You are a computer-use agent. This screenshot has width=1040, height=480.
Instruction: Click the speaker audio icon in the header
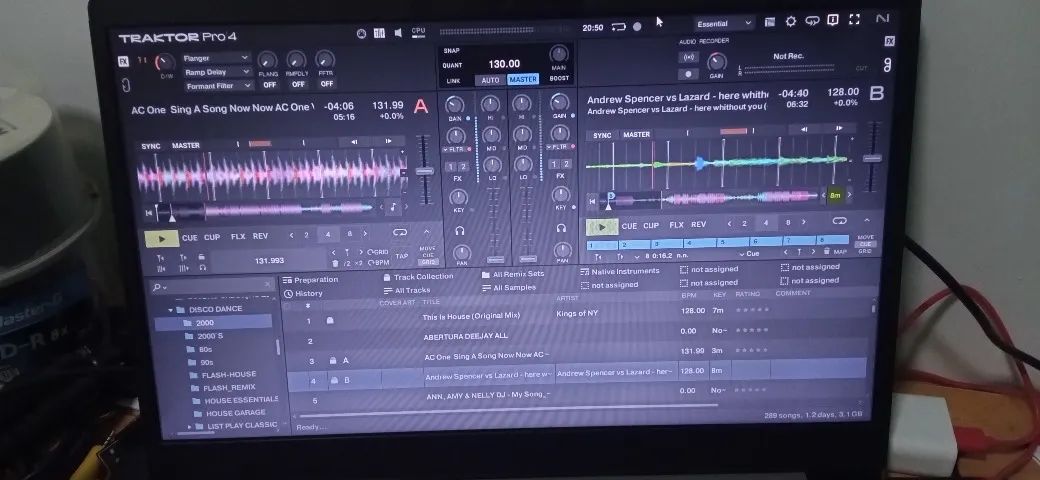tap(398, 32)
